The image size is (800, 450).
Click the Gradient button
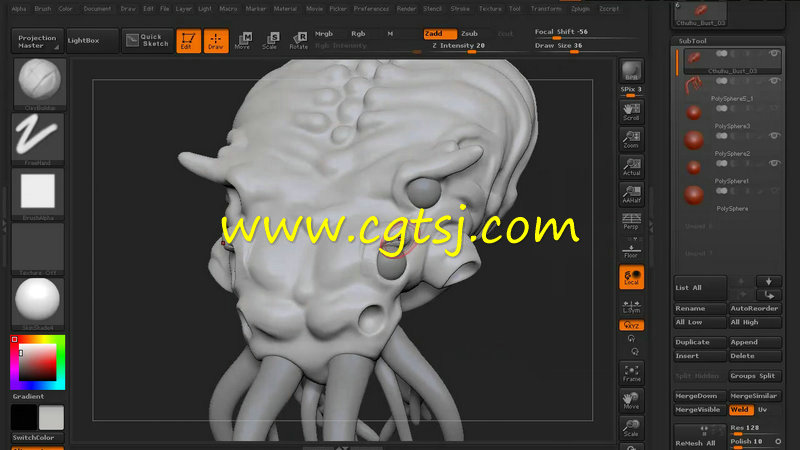tap(28, 396)
